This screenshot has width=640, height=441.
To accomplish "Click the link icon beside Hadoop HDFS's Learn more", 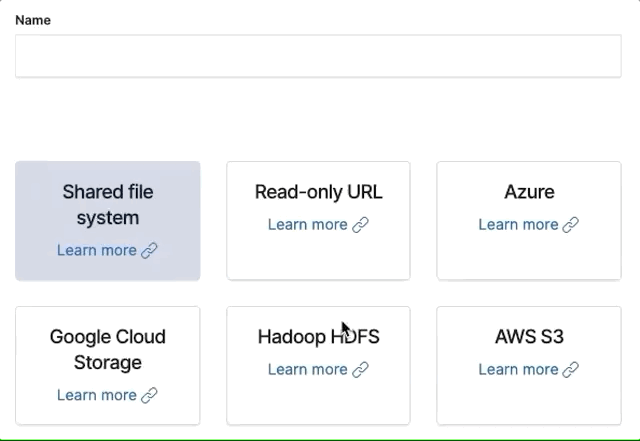I will pyautogui.click(x=360, y=369).
